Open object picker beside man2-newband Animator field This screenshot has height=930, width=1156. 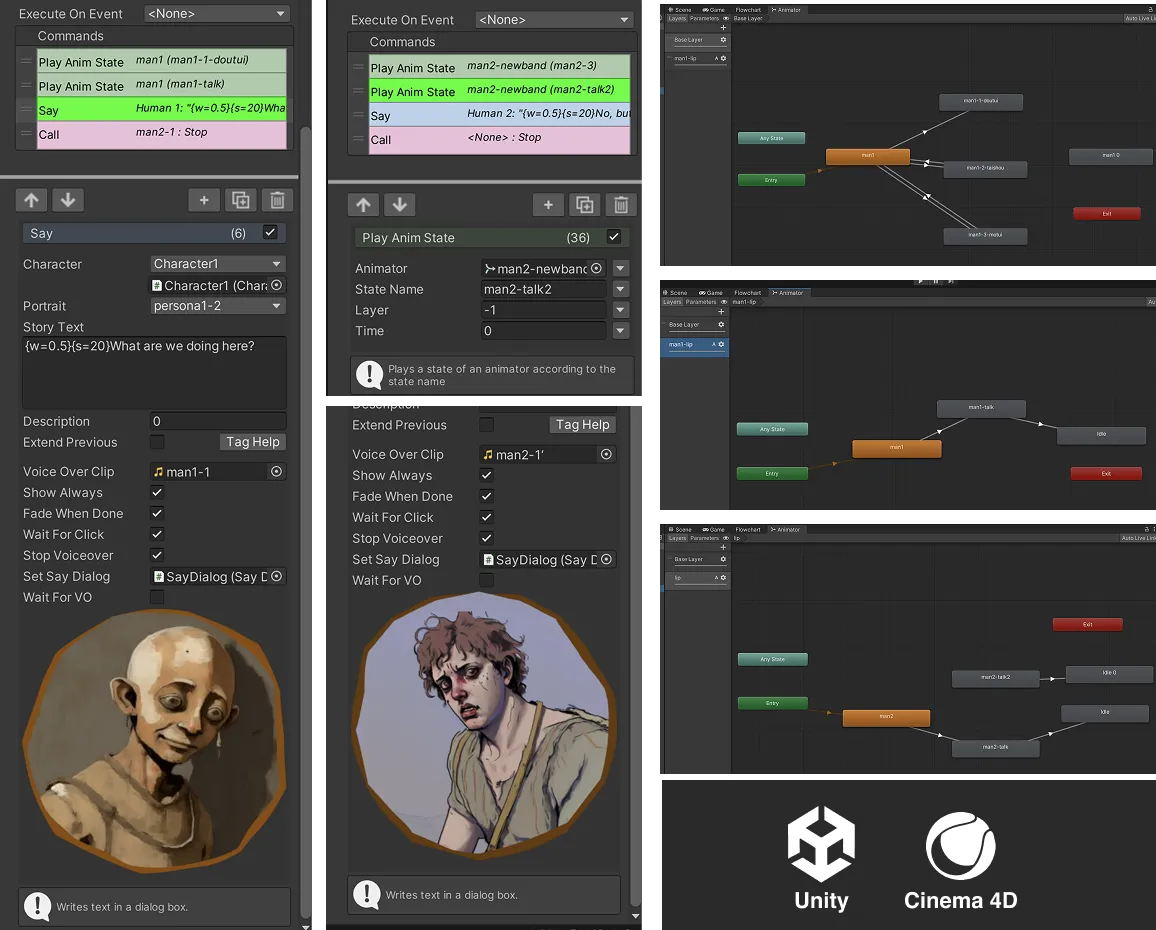tap(597, 269)
